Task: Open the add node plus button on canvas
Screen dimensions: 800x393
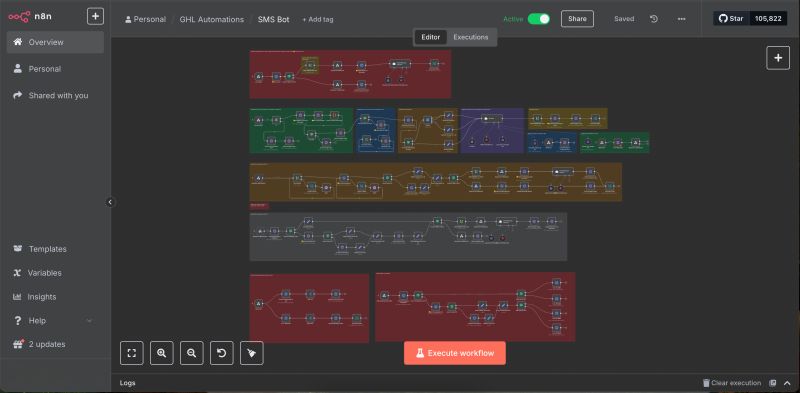Action: 778,58
